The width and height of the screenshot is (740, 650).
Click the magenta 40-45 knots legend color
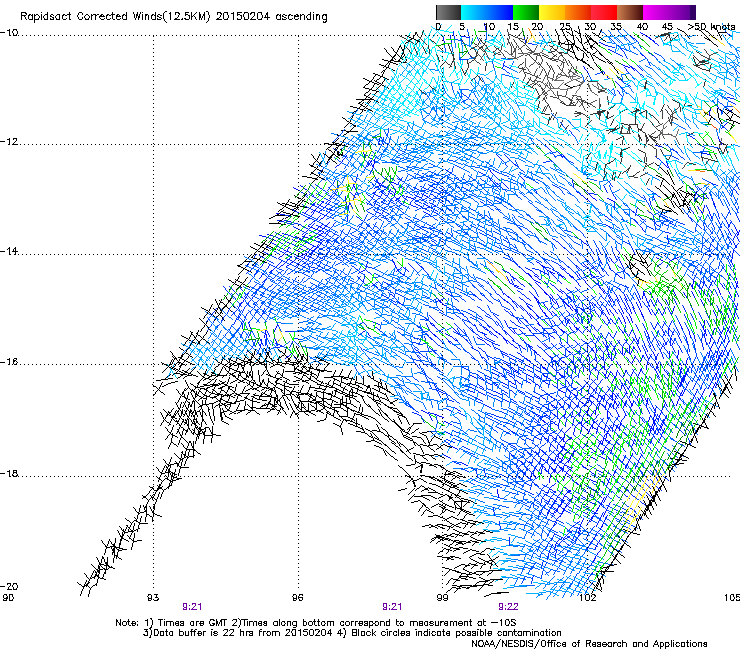656,12
